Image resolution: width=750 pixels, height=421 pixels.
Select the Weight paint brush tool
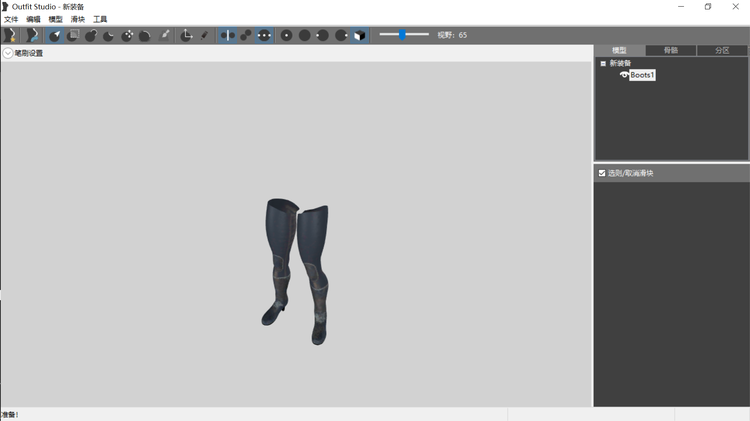coord(165,35)
